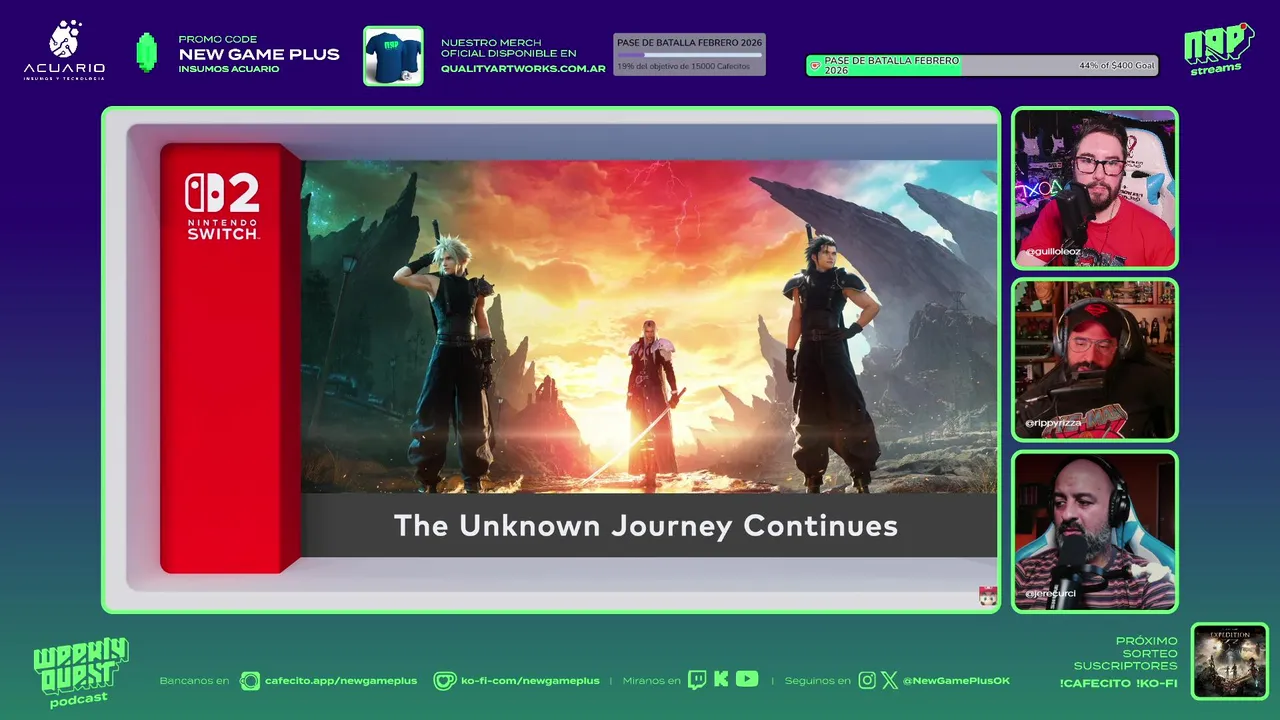
Task: Click the Instagram icon
Action: (x=867, y=680)
